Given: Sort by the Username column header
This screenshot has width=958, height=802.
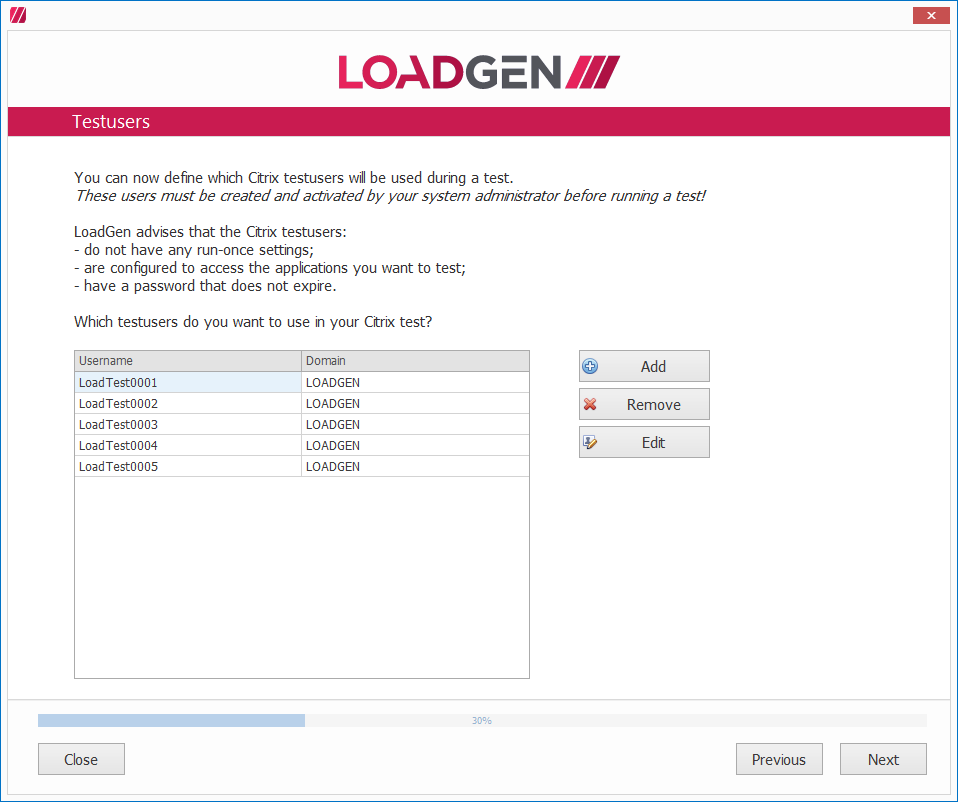Looking at the screenshot, I should coord(188,361).
